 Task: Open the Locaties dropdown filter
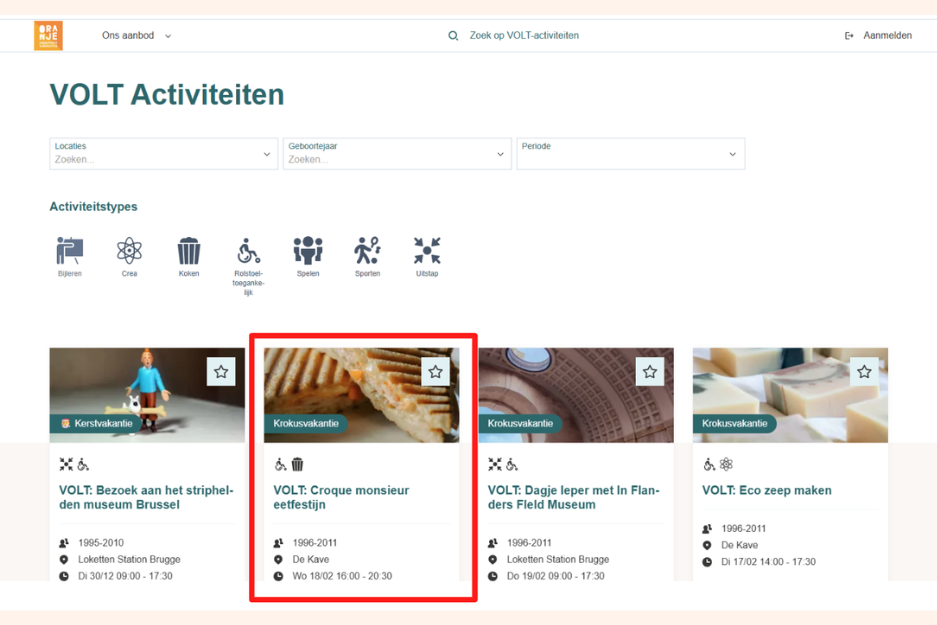point(163,154)
